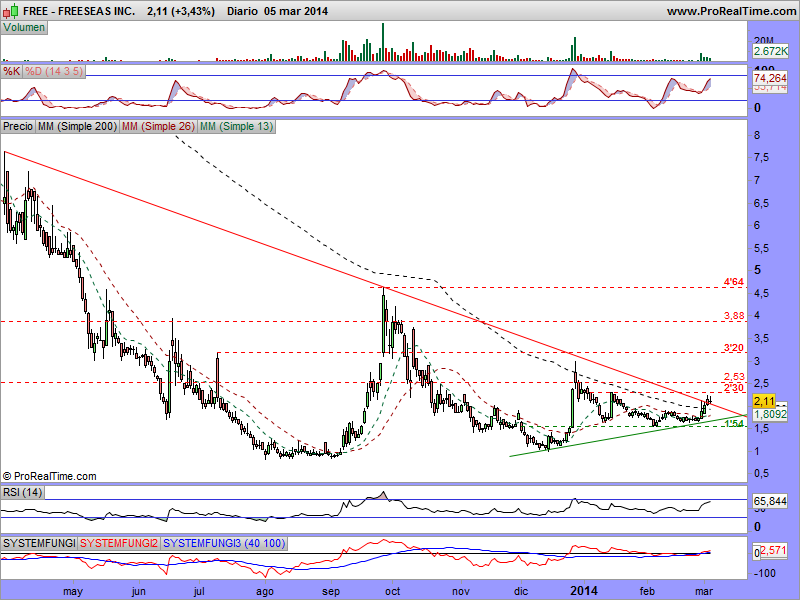The width and height of the screenshot is (800, 600).
Task: Click the 2014 year label on time axis
Action: (584, 591)
